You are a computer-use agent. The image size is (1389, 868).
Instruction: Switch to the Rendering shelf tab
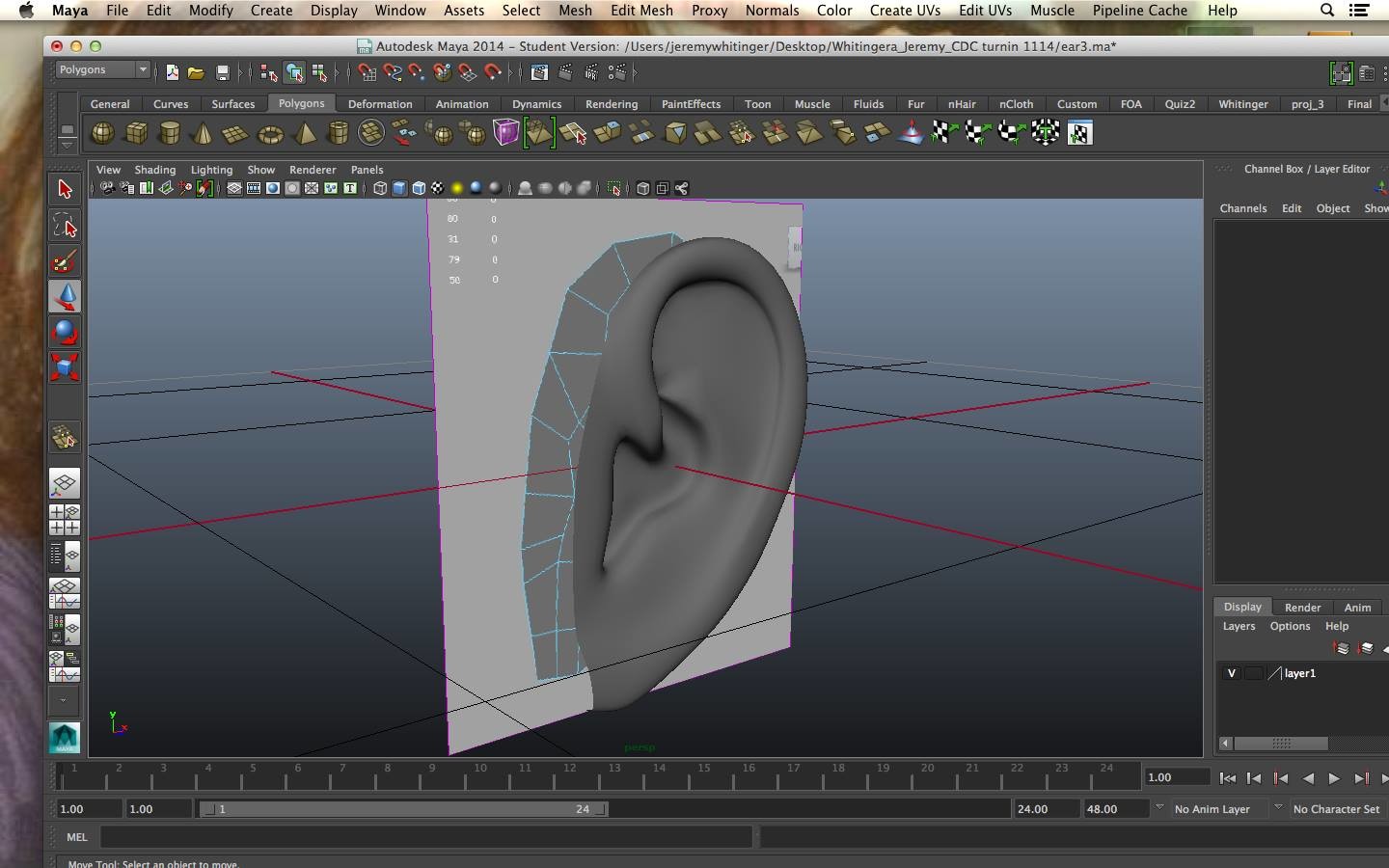(612, 103)
